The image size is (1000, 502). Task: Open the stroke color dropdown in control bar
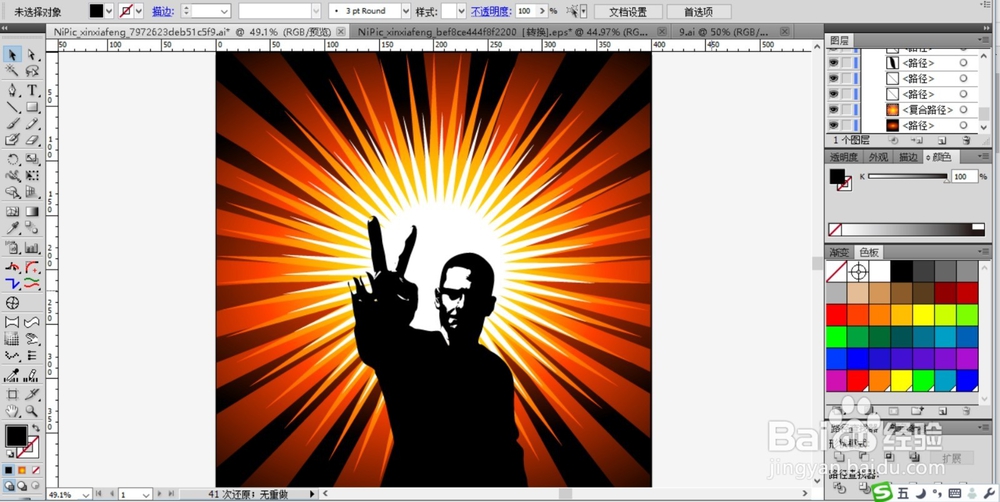click(x=138, y=11)
